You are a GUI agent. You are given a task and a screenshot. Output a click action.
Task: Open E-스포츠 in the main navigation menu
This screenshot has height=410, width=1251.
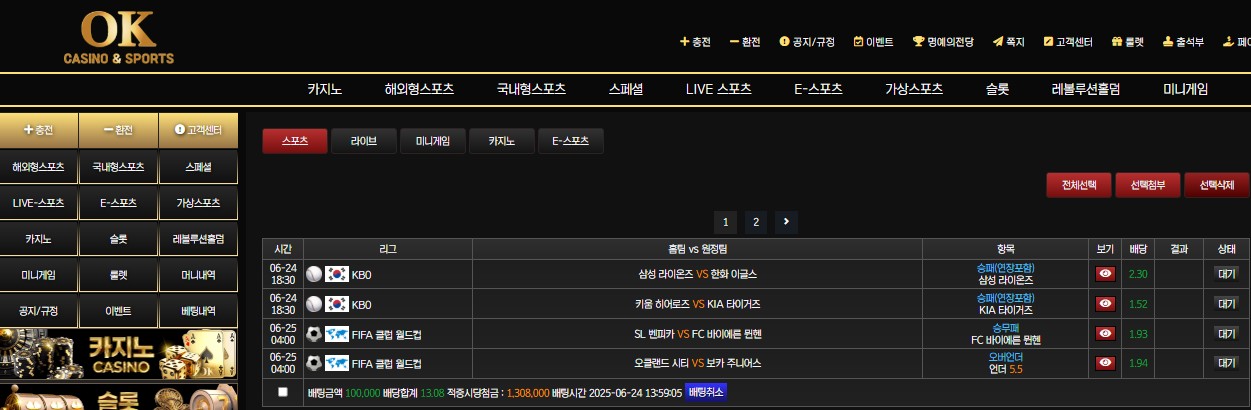[x=818, y=88]
